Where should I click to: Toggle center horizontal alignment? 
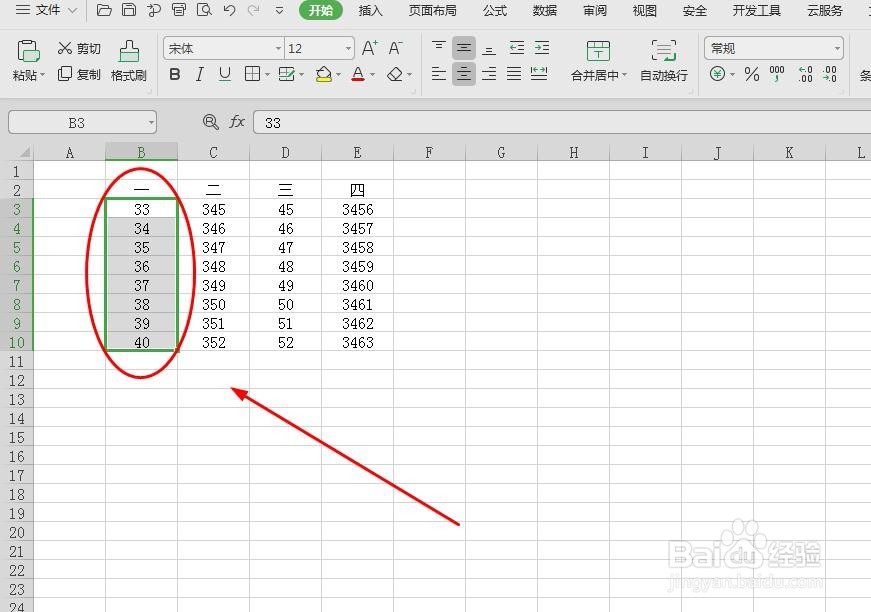[464, 73]
